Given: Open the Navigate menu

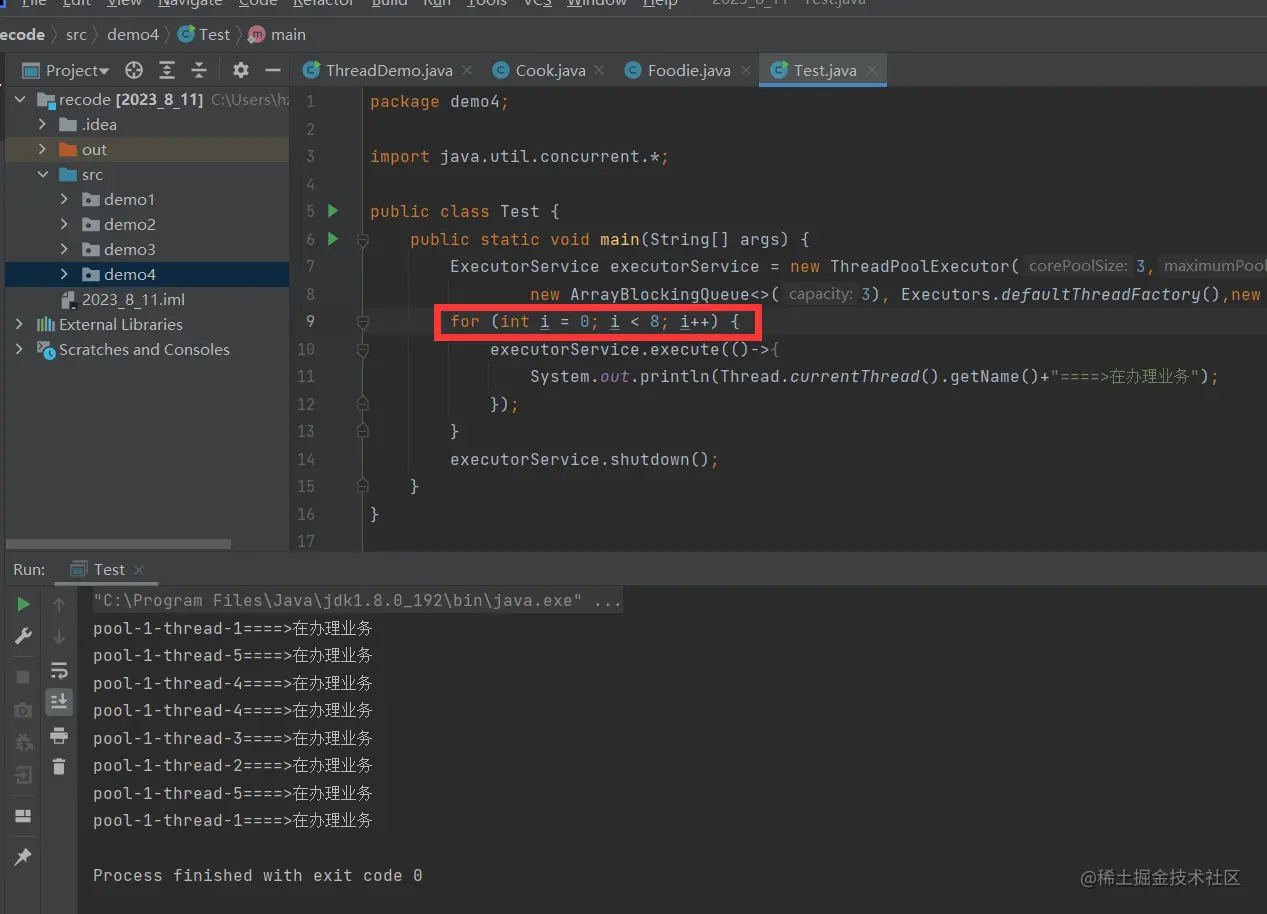Looking at the screenshot, I should click(190, 3).
